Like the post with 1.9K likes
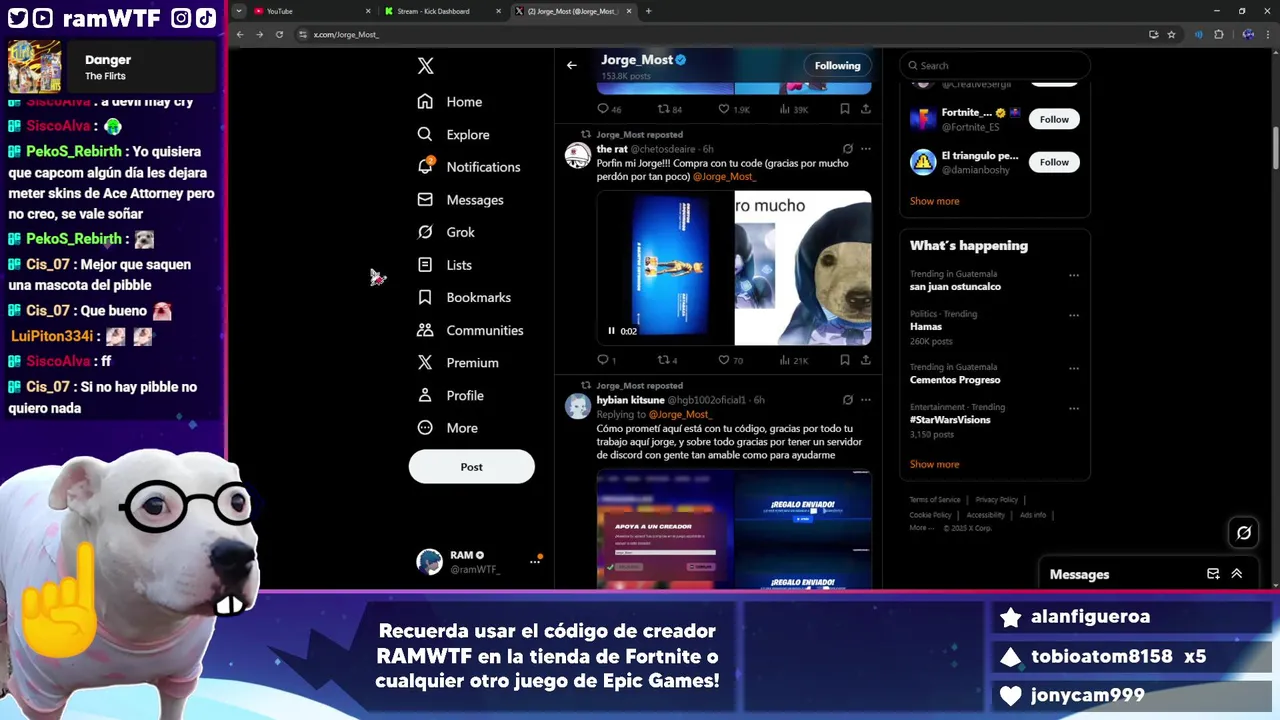This screenshot has height=720, width=1280. [x=733, y=109]
